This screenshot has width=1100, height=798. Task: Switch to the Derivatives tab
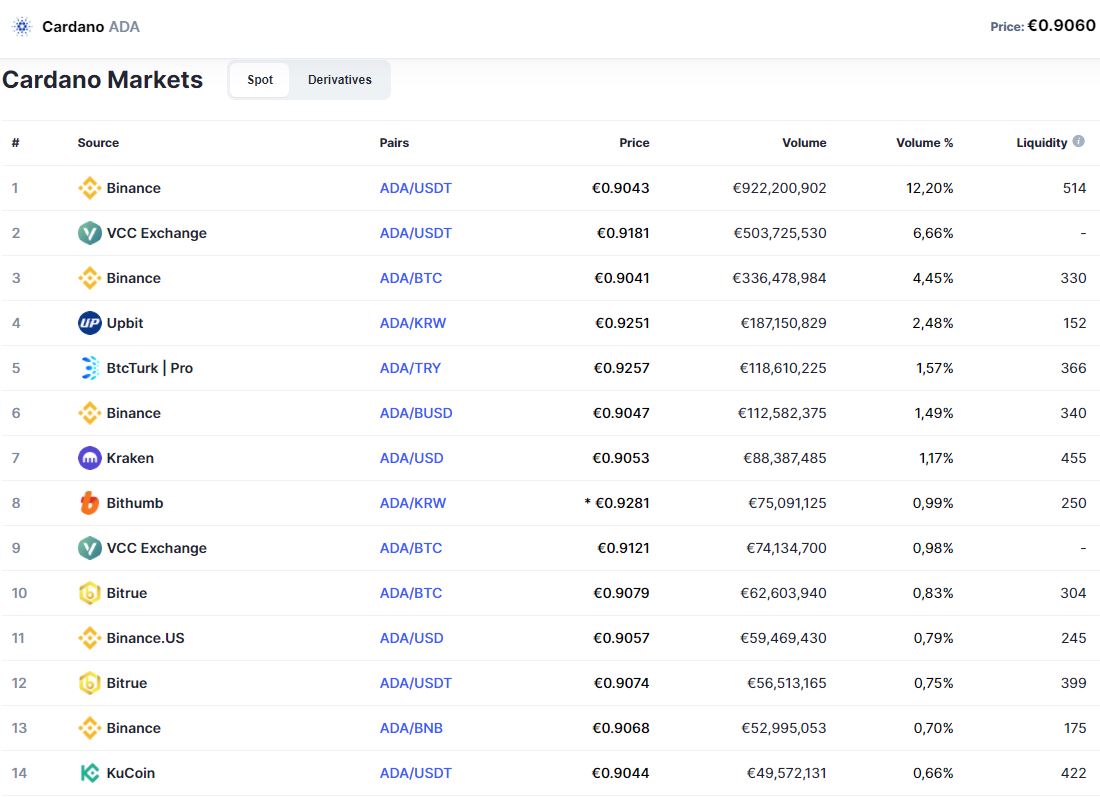tap(340, 80)
